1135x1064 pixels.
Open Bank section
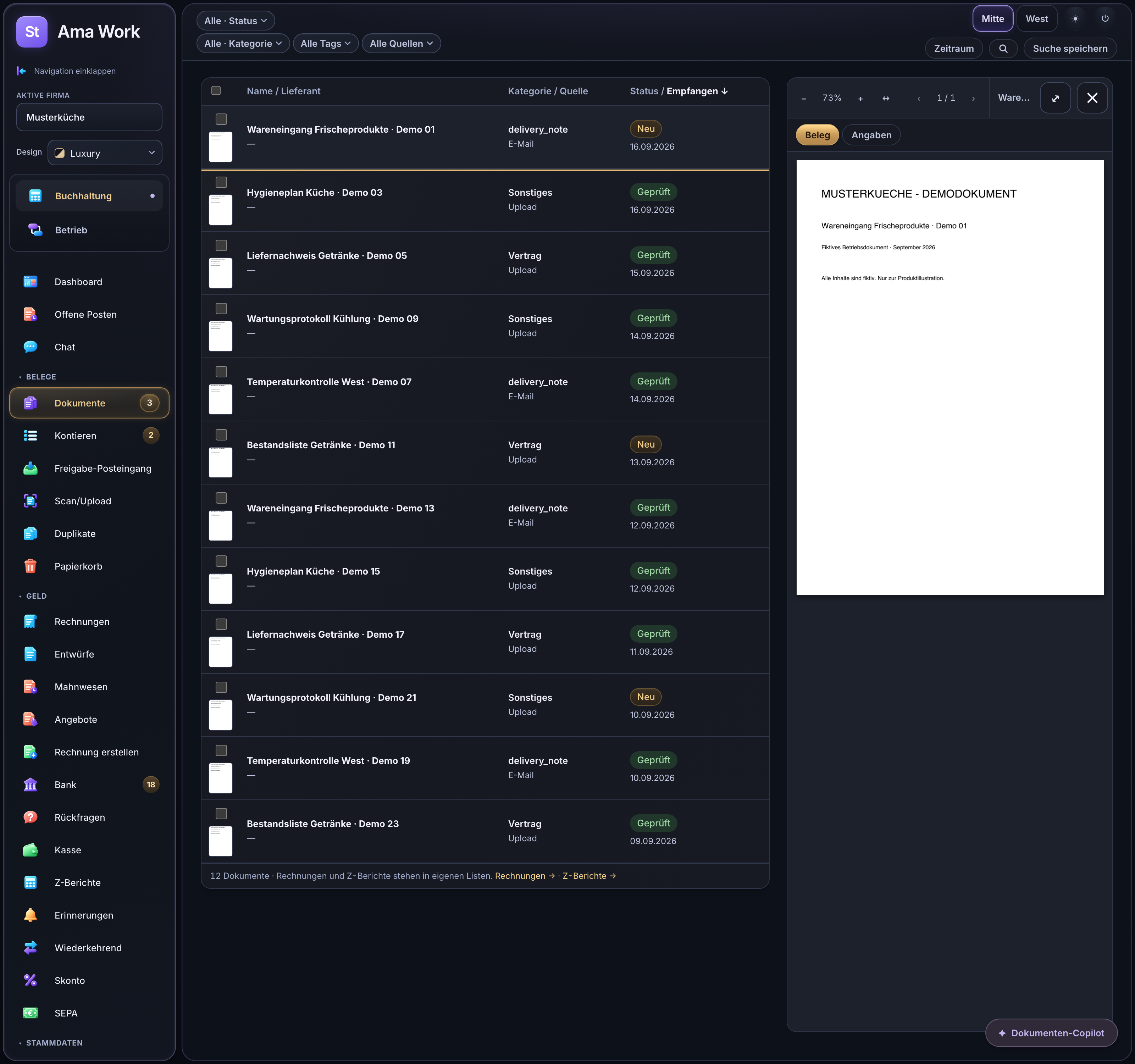[x=89, y=785]
